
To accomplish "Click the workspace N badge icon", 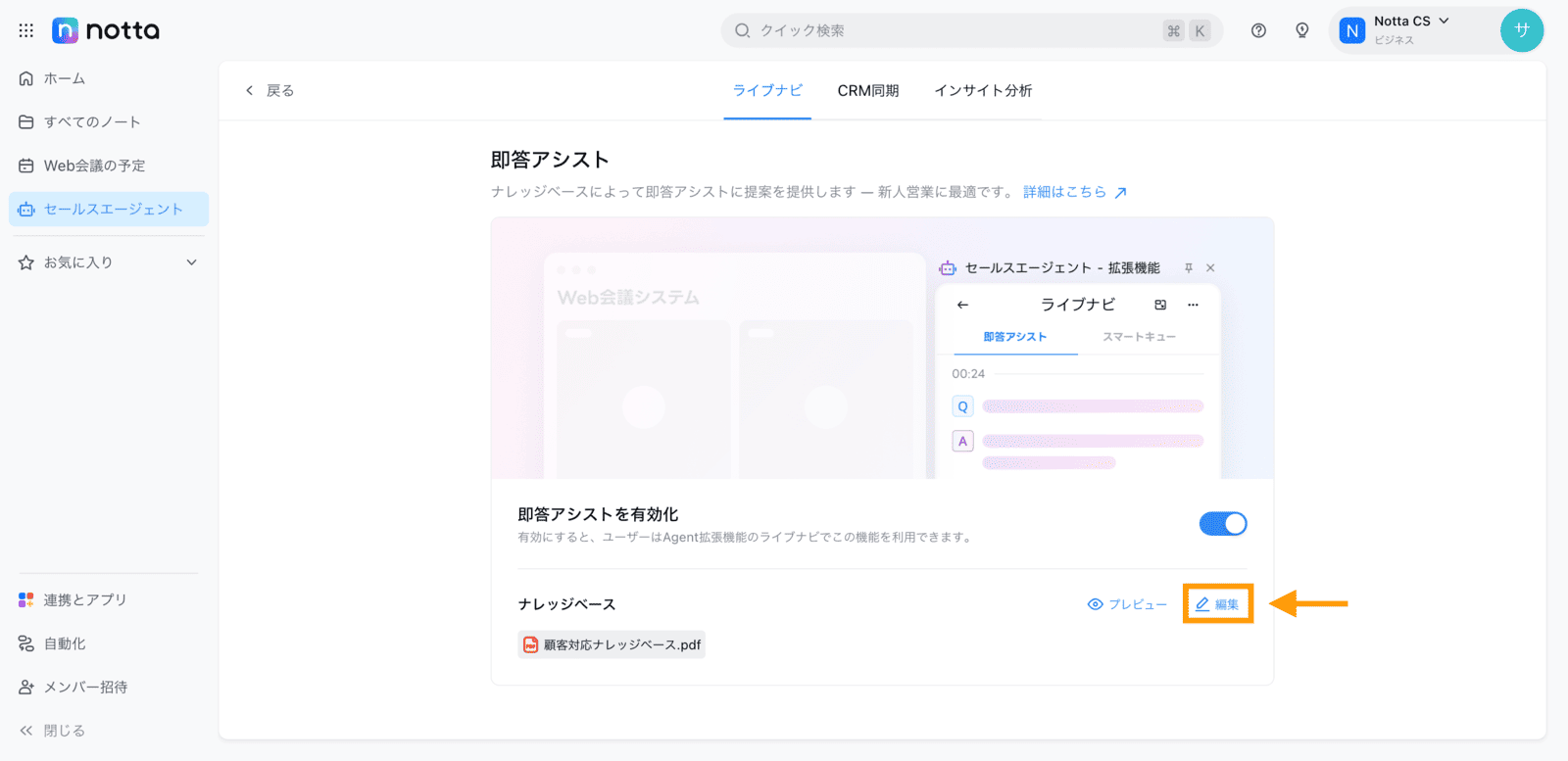I will tap(1352, 30).
